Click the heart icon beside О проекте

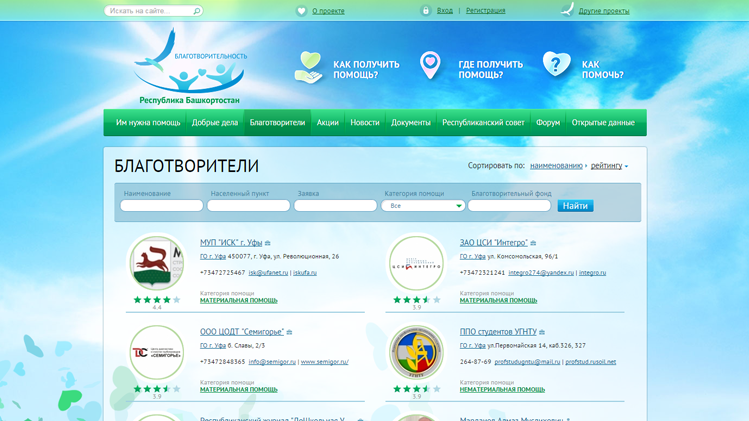(301, 11)
